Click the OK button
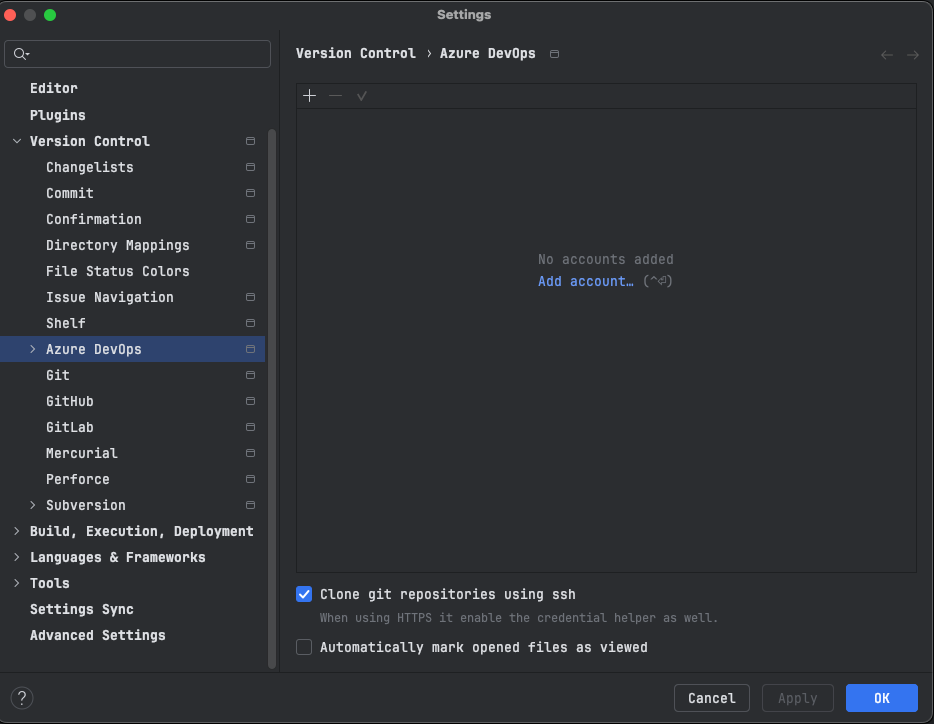934x724 pixels. tap(882, 698)
